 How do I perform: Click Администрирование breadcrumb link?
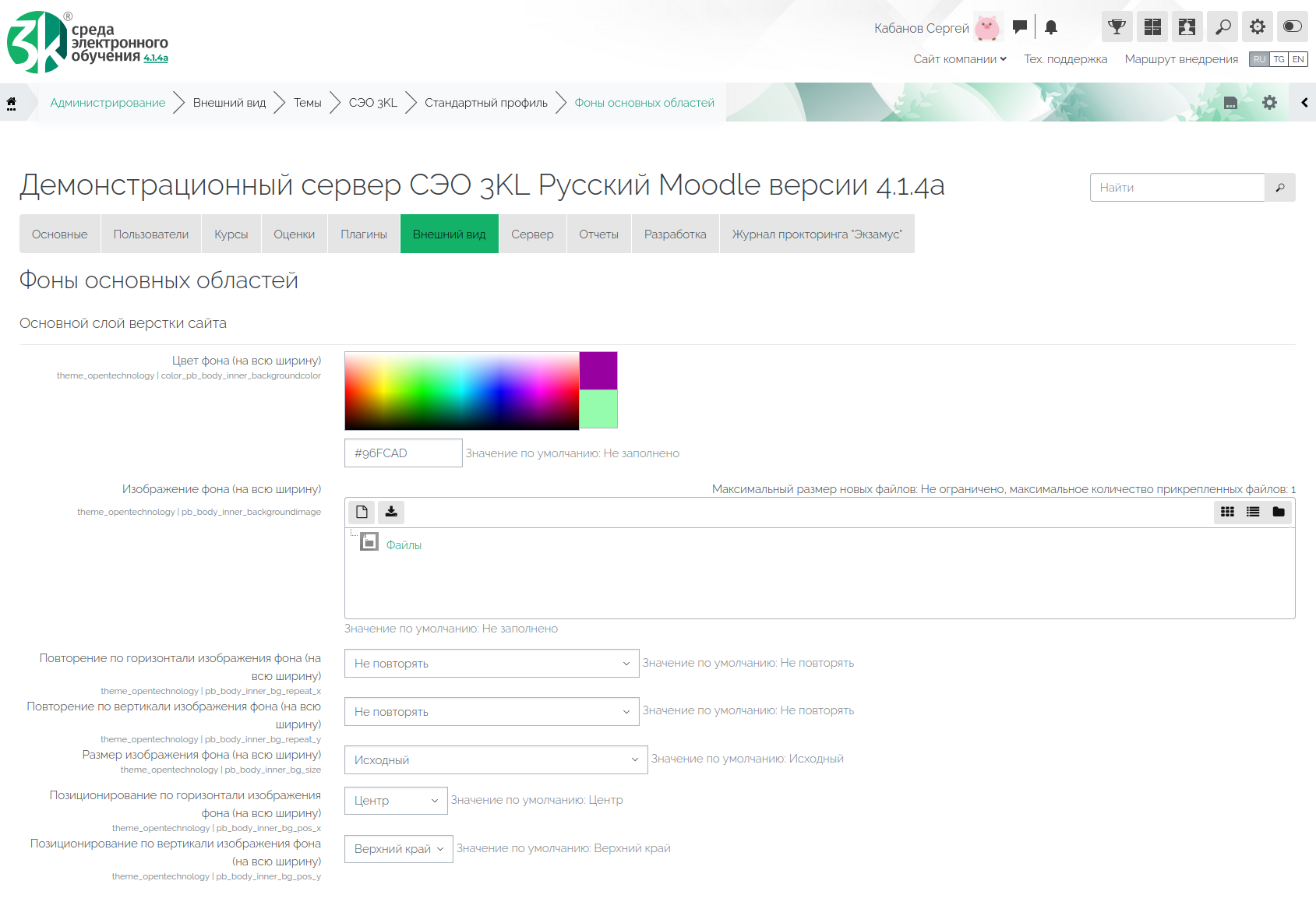click(108, 103)
